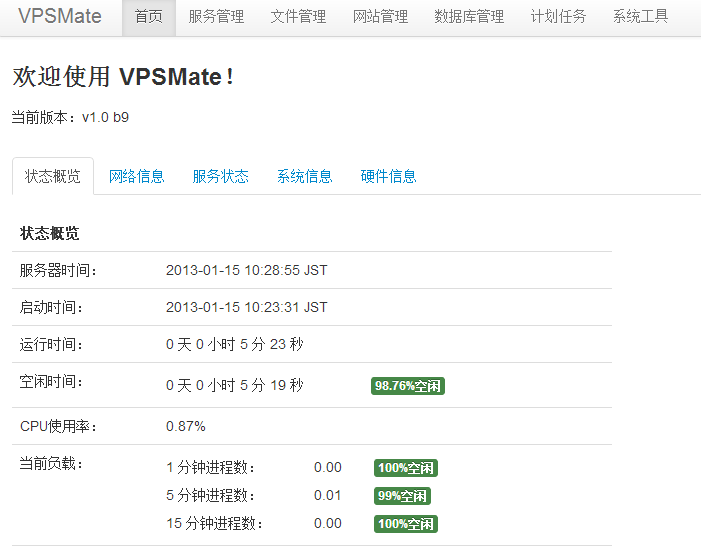Click the 服务器时间 label
Viewport: 701px width, 555px height.
[58, 270]
